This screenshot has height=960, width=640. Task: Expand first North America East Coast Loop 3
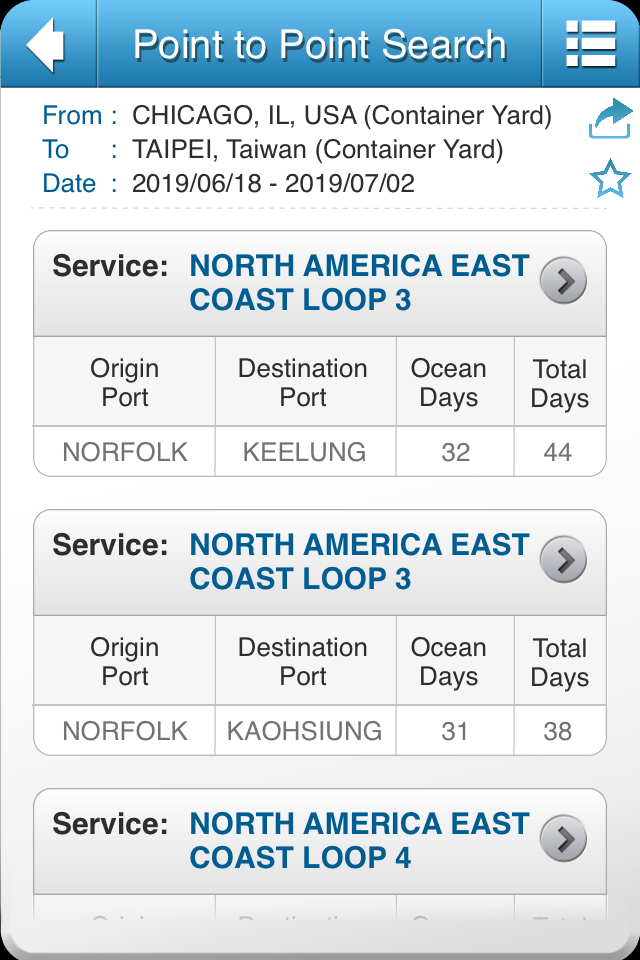[564, 283]
